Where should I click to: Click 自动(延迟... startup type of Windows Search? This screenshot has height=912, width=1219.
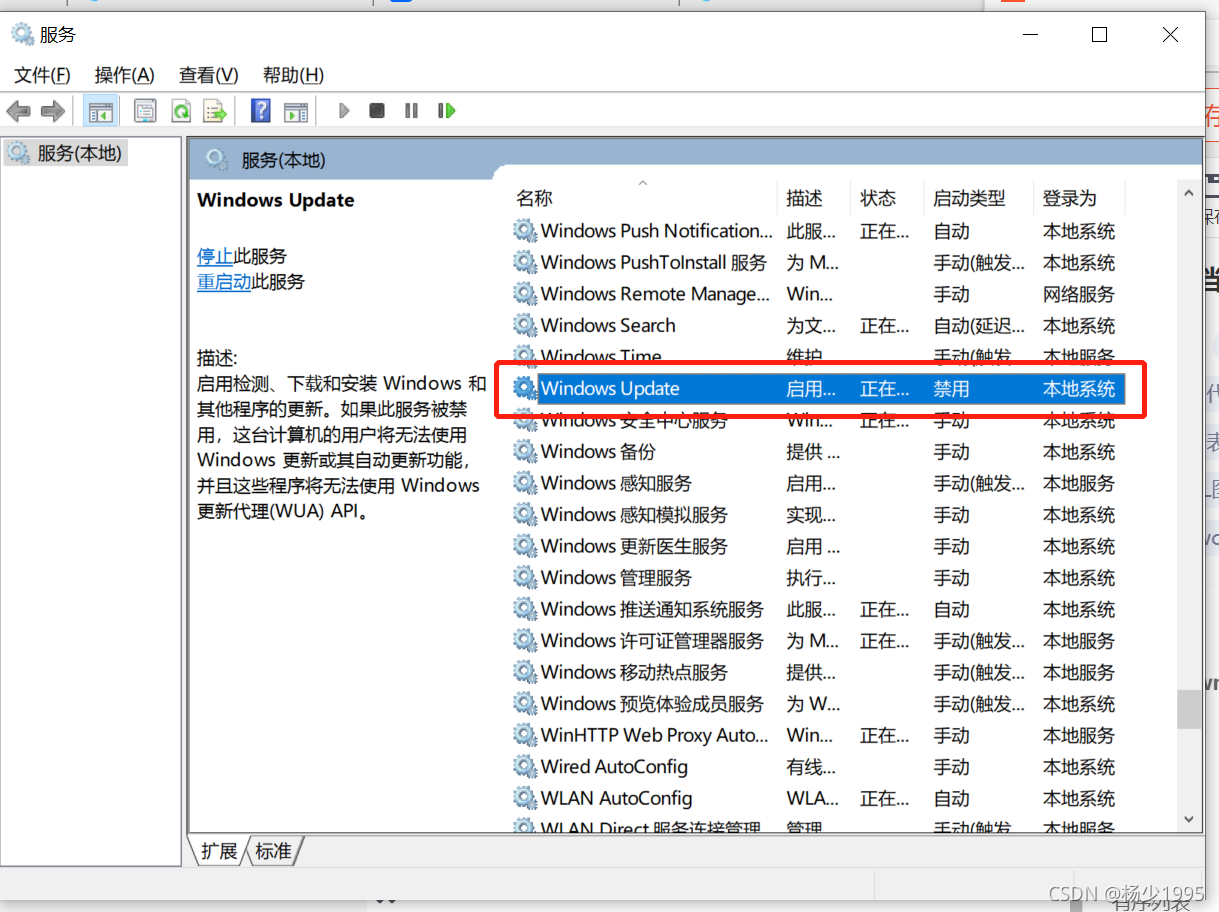(979, 325)
